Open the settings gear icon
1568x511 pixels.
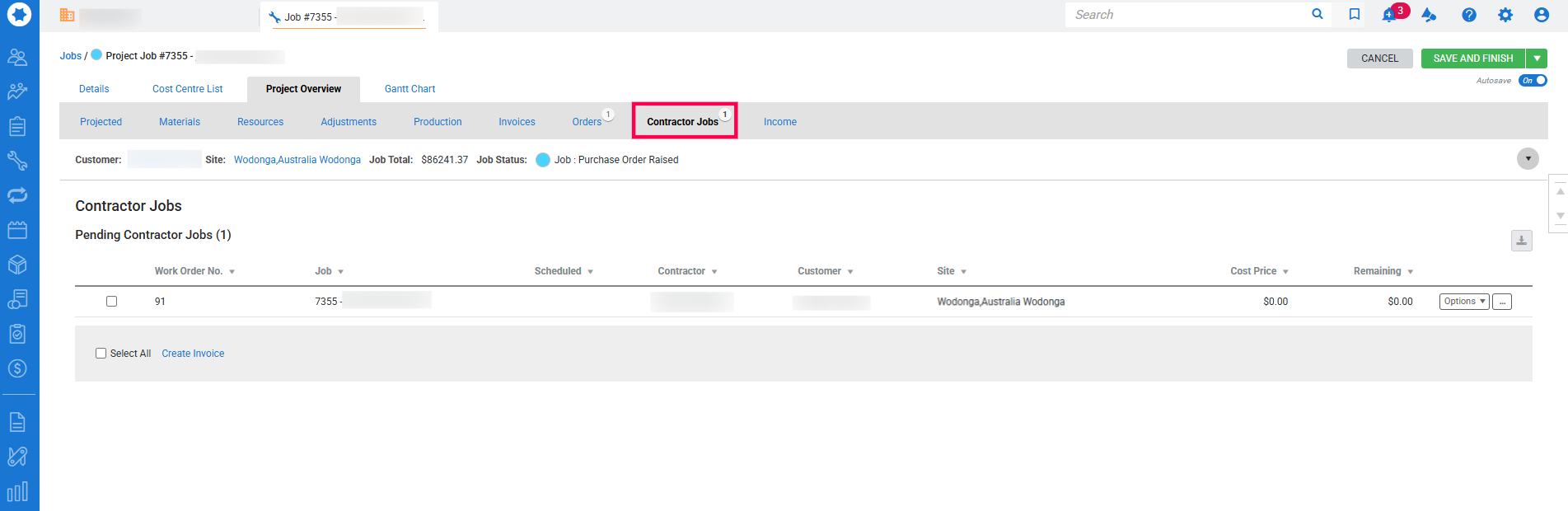(1505, 15)
